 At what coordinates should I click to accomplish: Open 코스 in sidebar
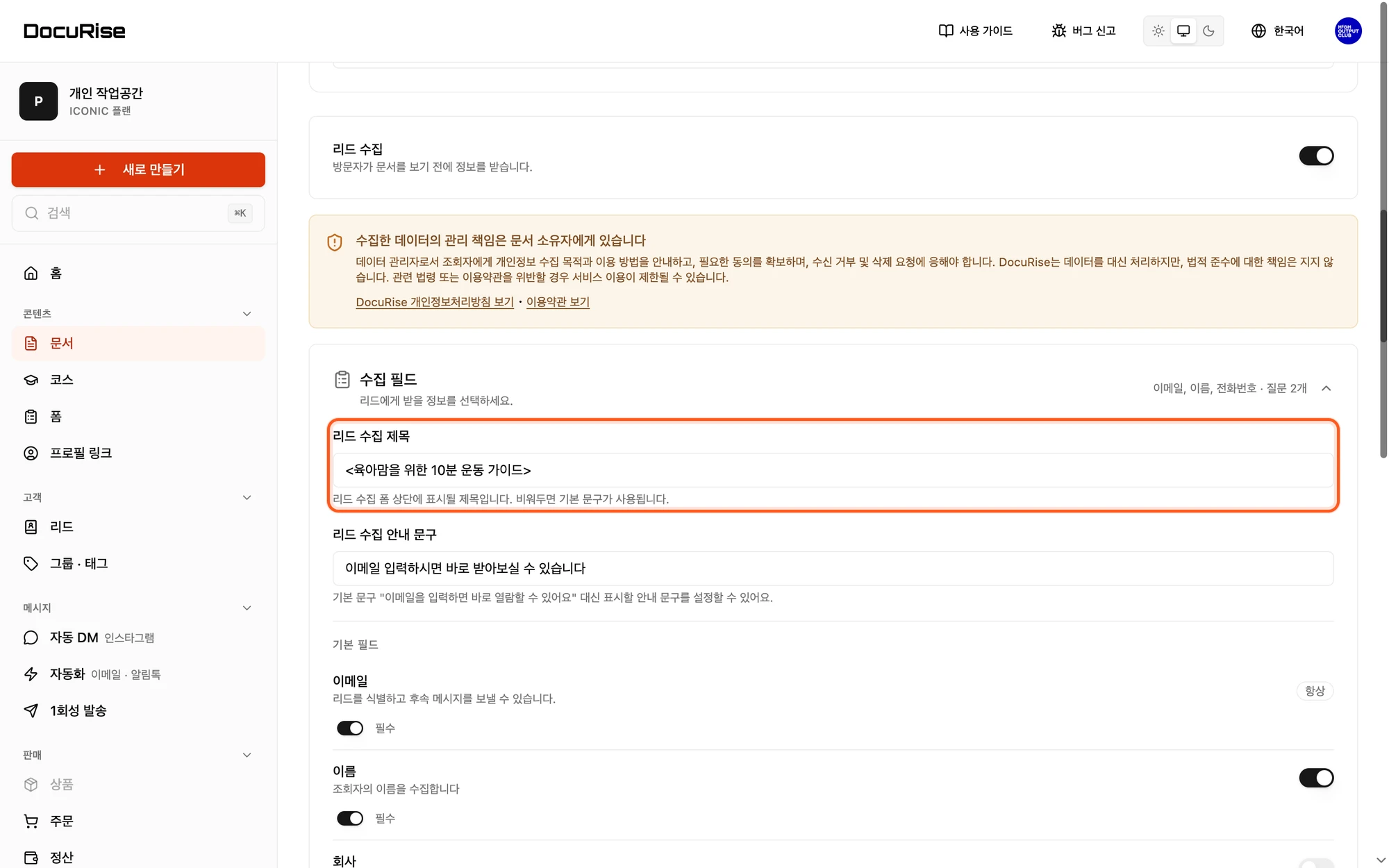(138, 380)
